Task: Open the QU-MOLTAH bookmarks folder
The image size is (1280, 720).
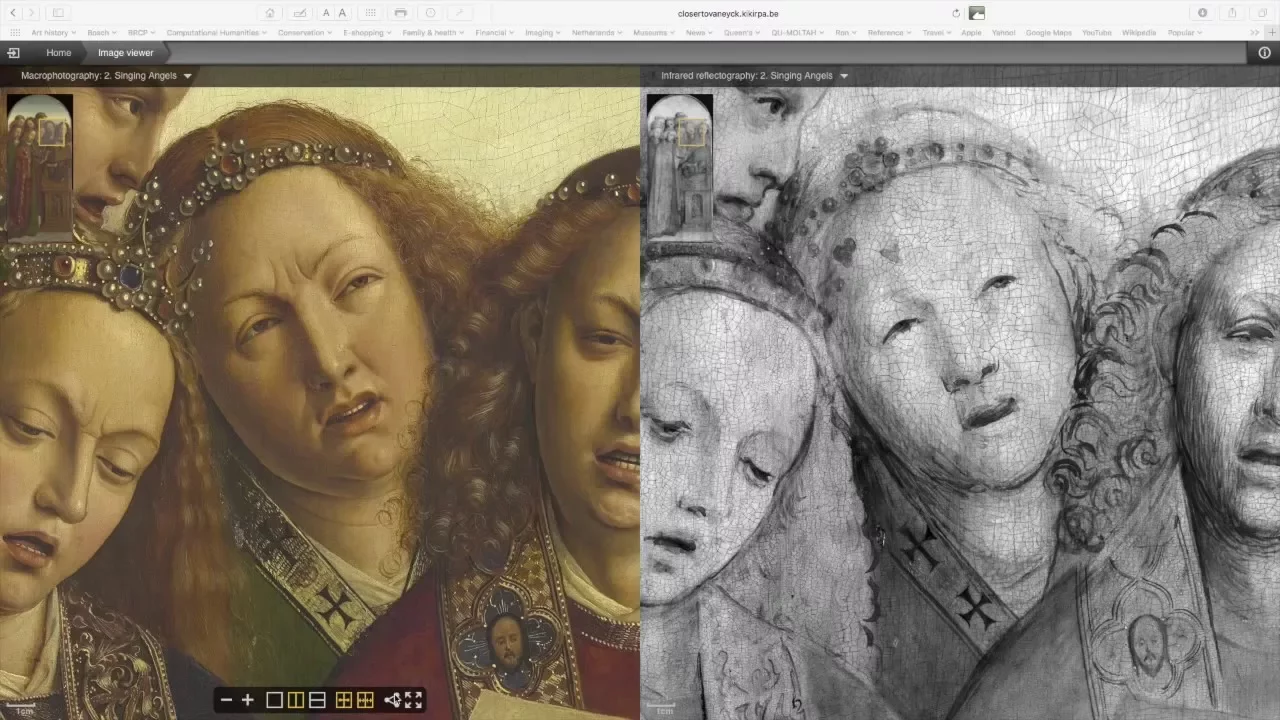Action: point(798,33)
